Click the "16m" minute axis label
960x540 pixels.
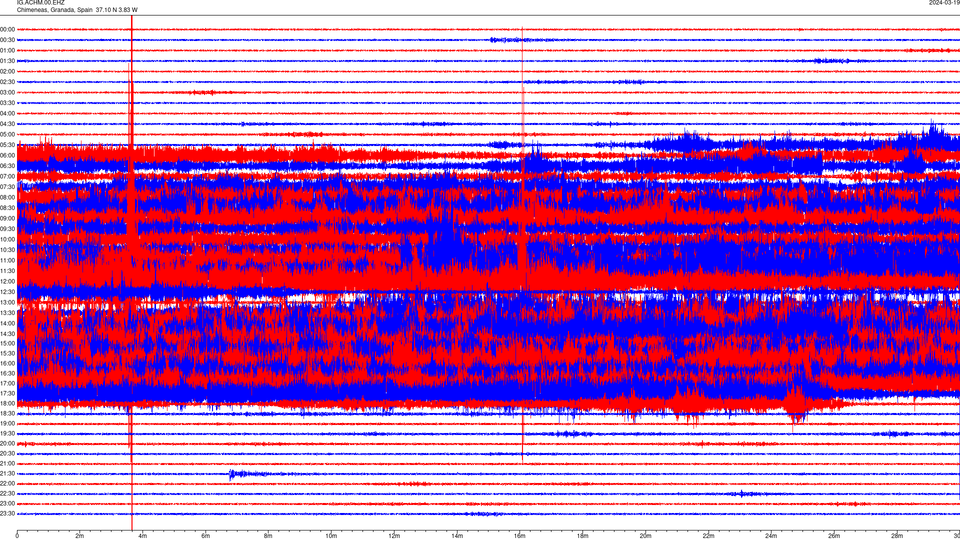coord(520,536)
